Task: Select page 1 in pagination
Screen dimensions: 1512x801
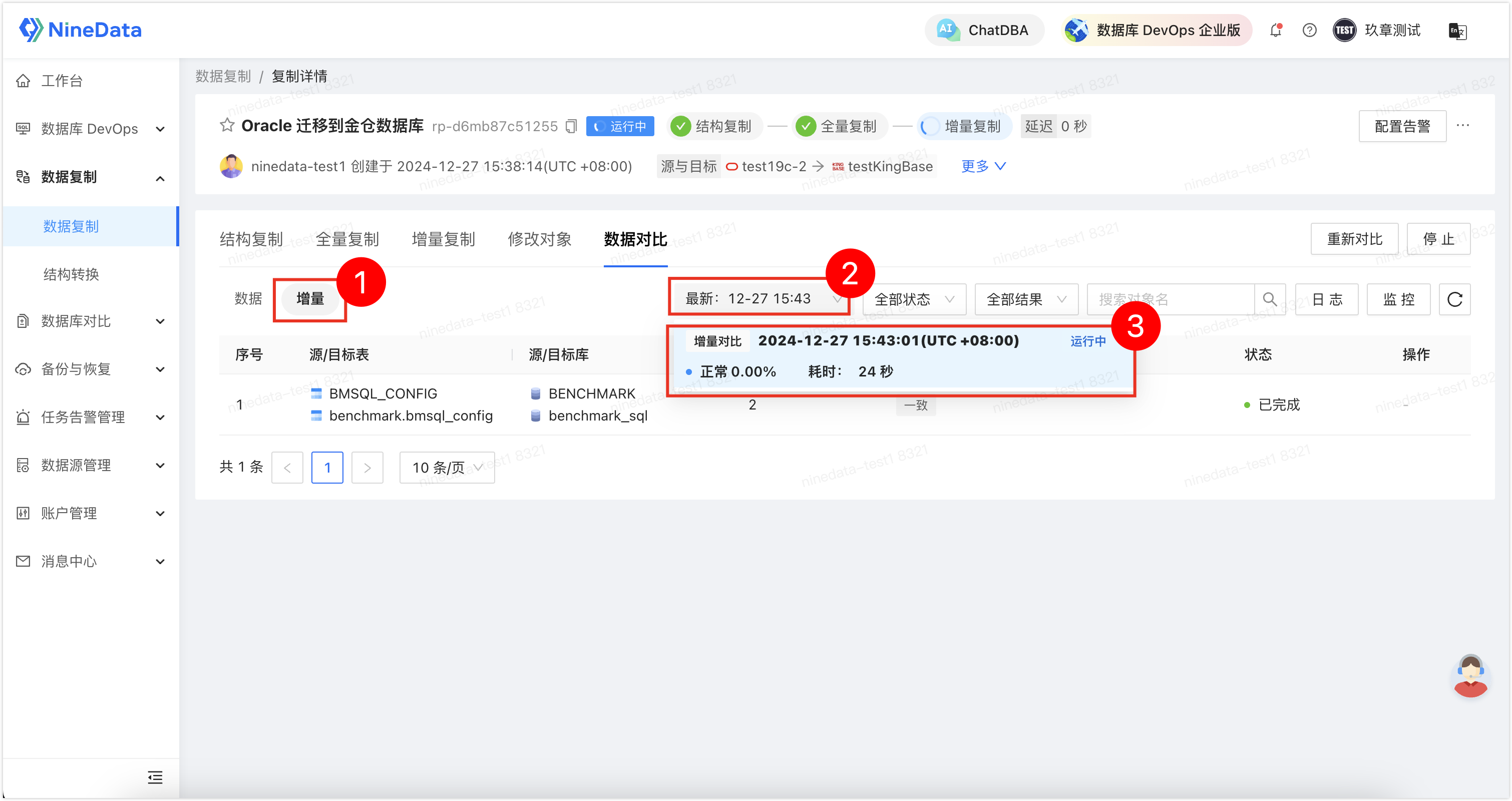Action: click(x=327, y=467)
